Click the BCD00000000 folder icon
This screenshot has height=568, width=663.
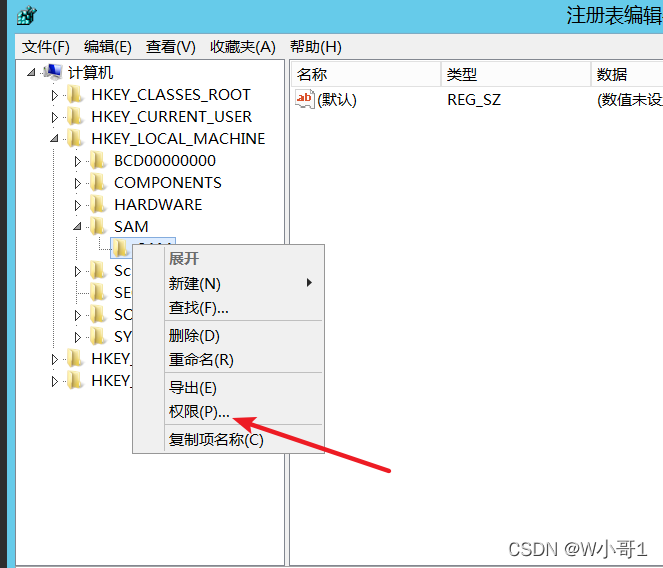pos(98,160)
